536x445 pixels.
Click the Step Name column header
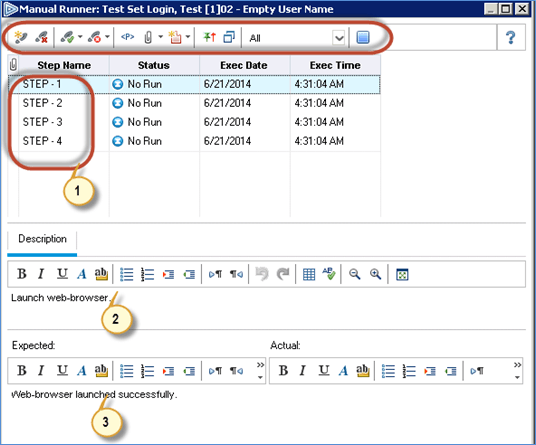[x=64, y=65]
